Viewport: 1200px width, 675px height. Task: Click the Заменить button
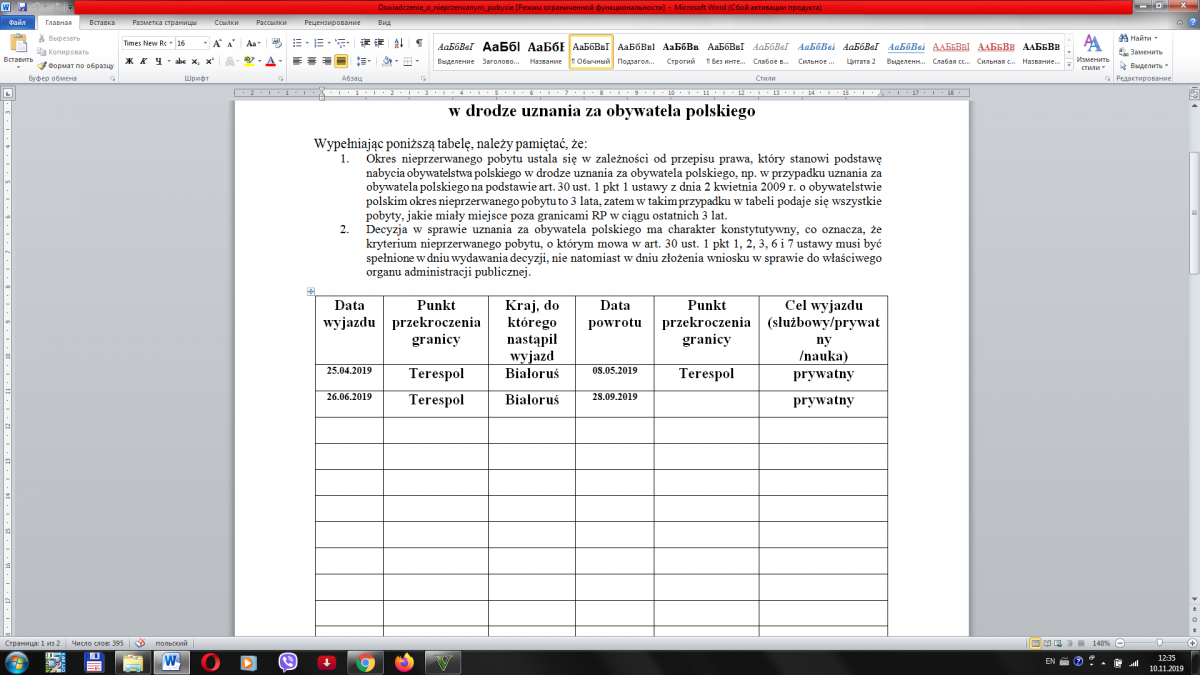[x=1145, y=51]
